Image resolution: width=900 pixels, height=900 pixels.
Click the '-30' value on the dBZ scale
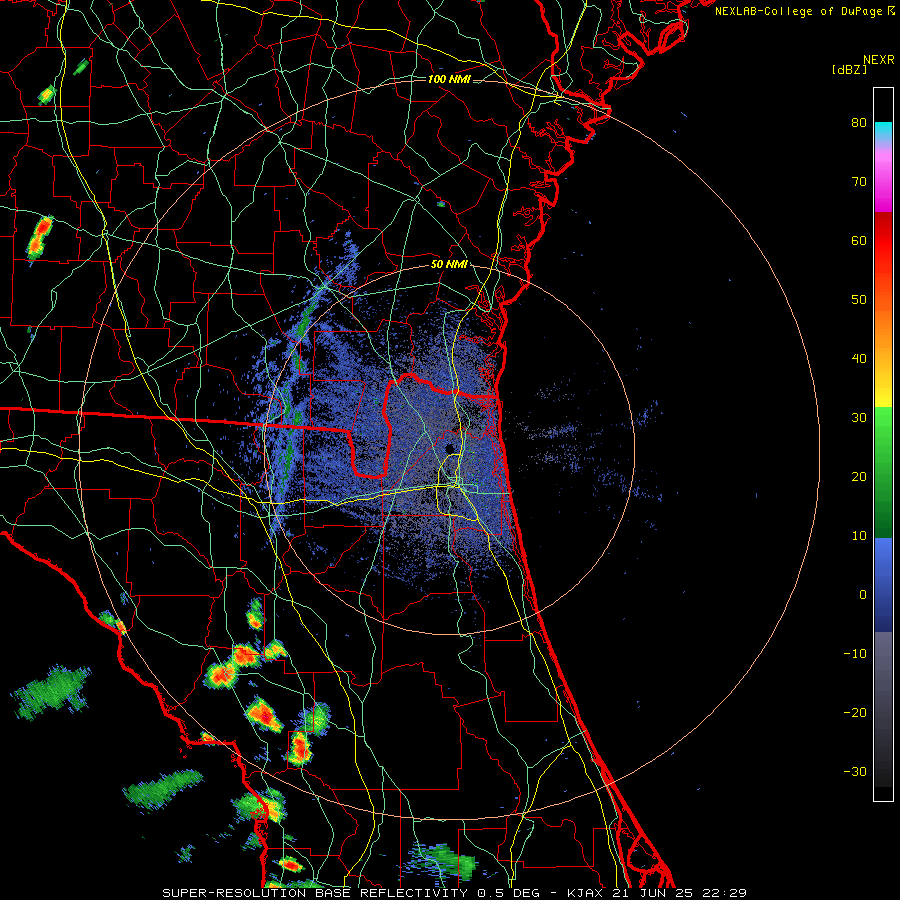click(x=855, y=772)
